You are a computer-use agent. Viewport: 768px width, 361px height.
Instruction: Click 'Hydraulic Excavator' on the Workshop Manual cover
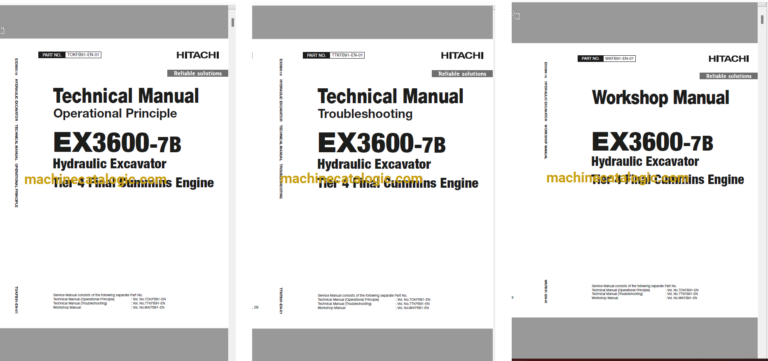click(x=645, y=161)
